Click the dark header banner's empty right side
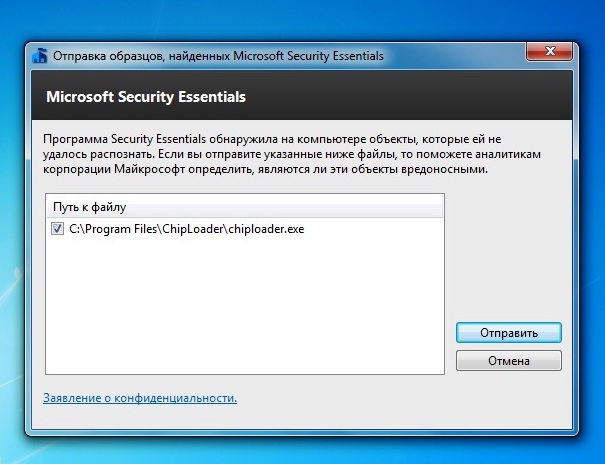Viewport: 605px width, 464px height. (x=450, y=98)
